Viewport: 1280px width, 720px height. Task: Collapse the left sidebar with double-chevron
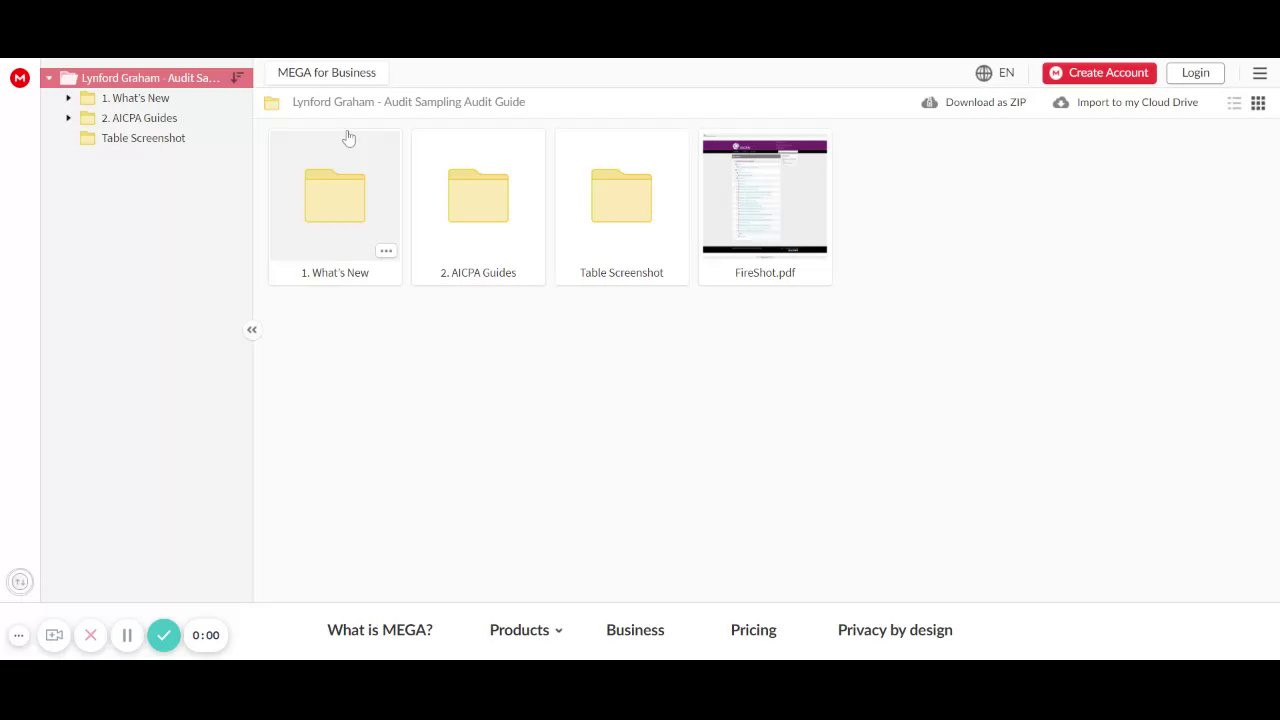[252, 330]
